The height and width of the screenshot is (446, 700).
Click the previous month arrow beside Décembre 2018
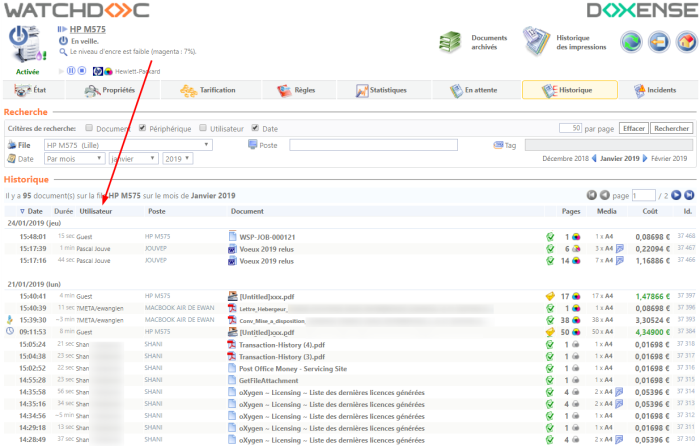tap(594, 159)
